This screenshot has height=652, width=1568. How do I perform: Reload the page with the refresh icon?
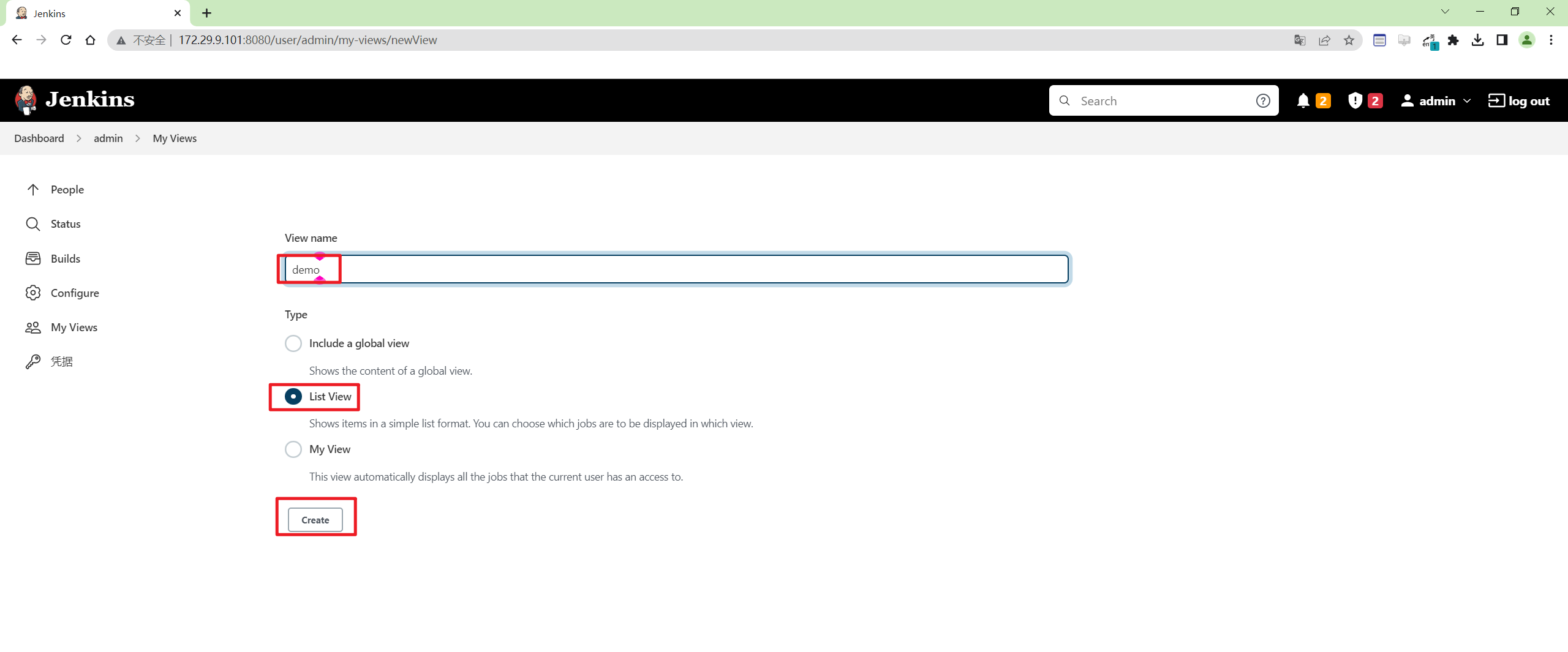click(x=66, y=40)
